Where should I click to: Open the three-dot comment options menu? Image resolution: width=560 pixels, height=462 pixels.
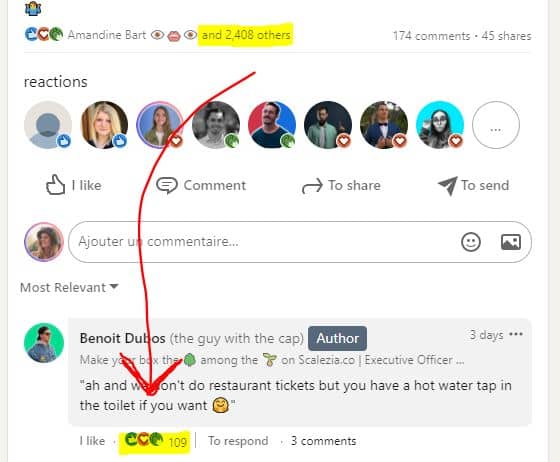[x=516, y=334]
